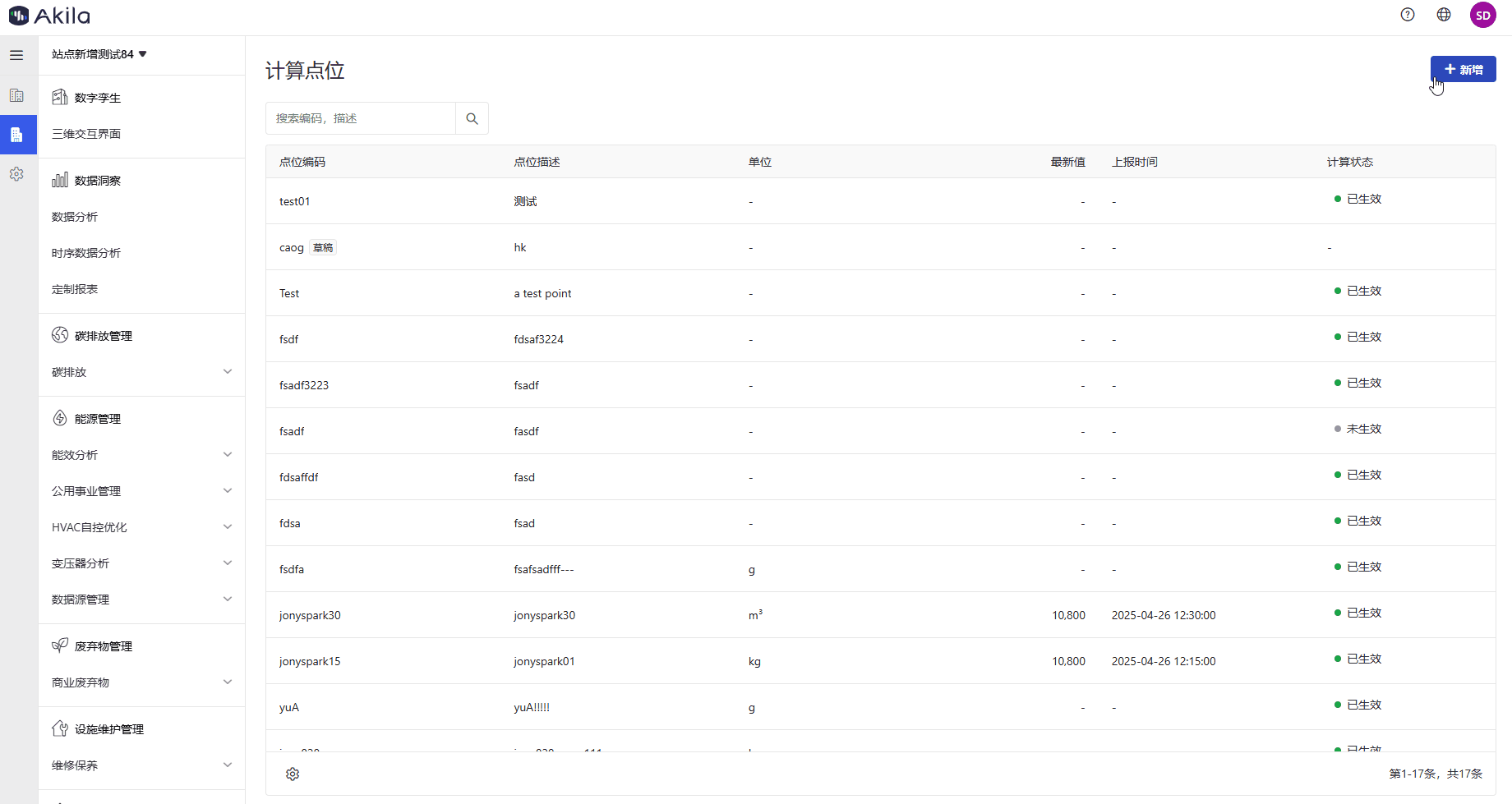
Task: Toggle the hamburger menu icon
Action: point(16,55)
